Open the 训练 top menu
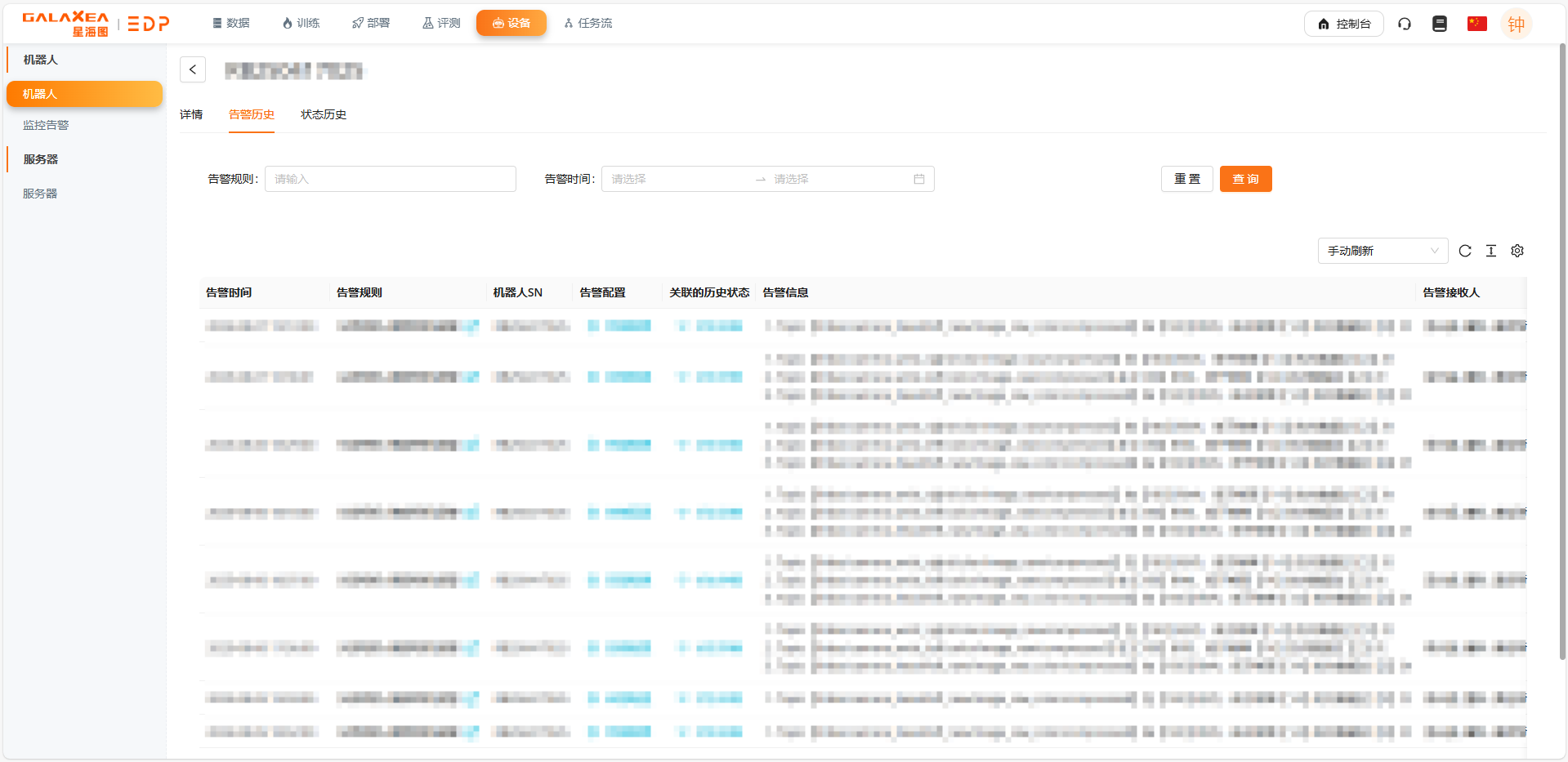This screenshot has height=762, width=1568. pyautogui.click(x=301, y=23)
